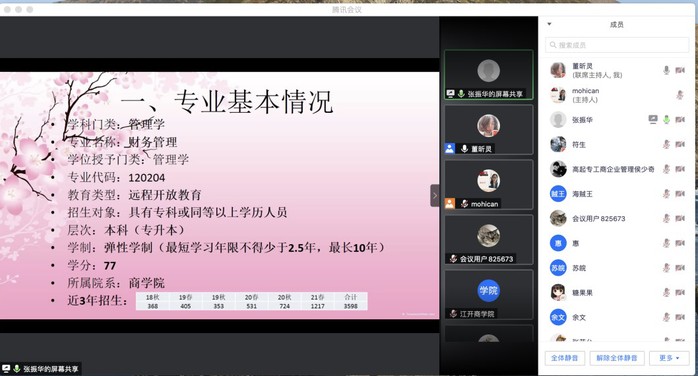Toggle microphone for 董昕灵 in member list
The width and height of the screenshot is (698, 376).
666,70
